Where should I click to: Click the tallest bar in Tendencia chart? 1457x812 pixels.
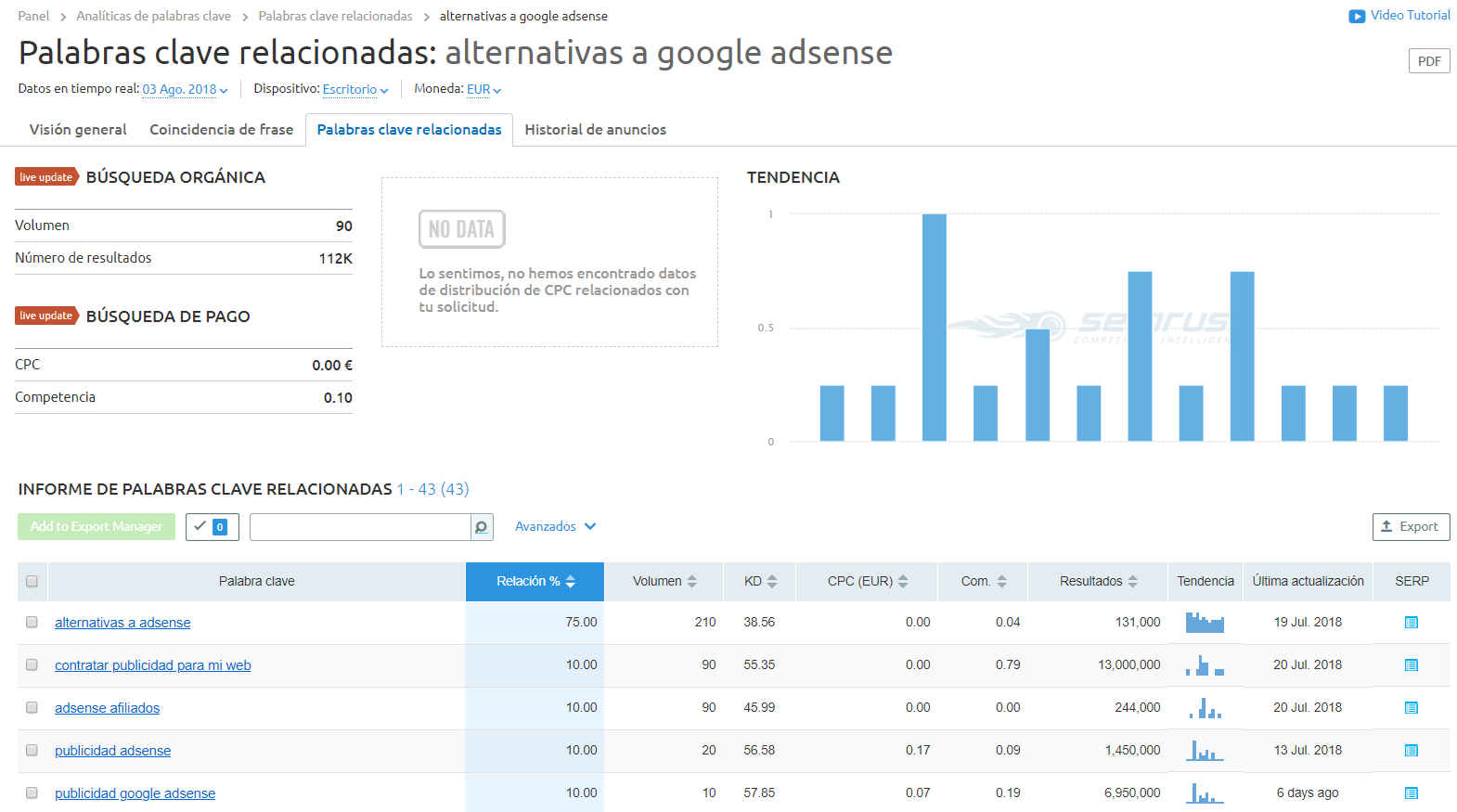click(934, 327)
